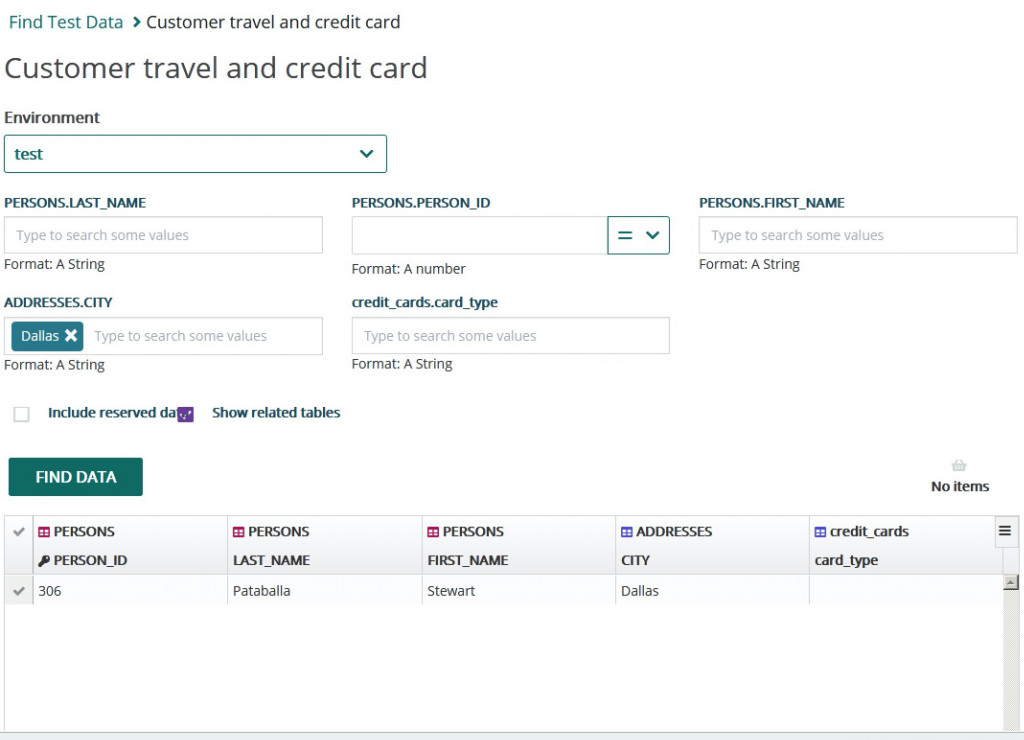
Task: Click the table icon of the first PERSONS column
Action: tap(44, 532)
